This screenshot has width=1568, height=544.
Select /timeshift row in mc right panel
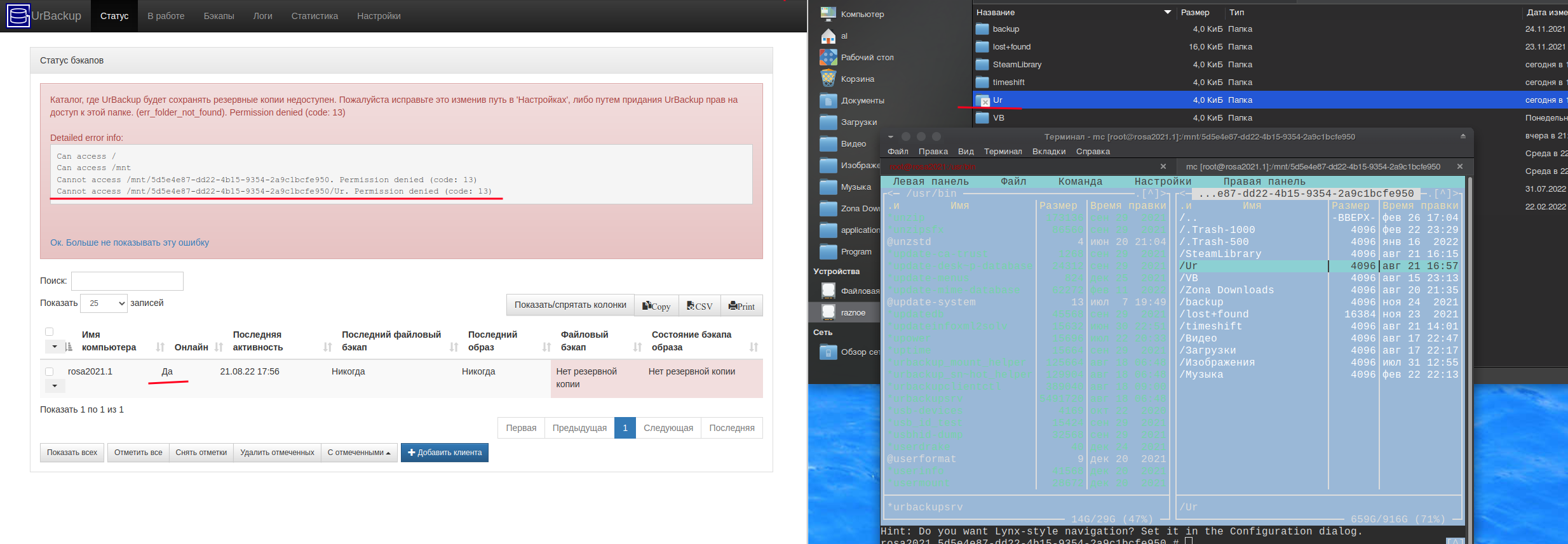point(1318,326)
